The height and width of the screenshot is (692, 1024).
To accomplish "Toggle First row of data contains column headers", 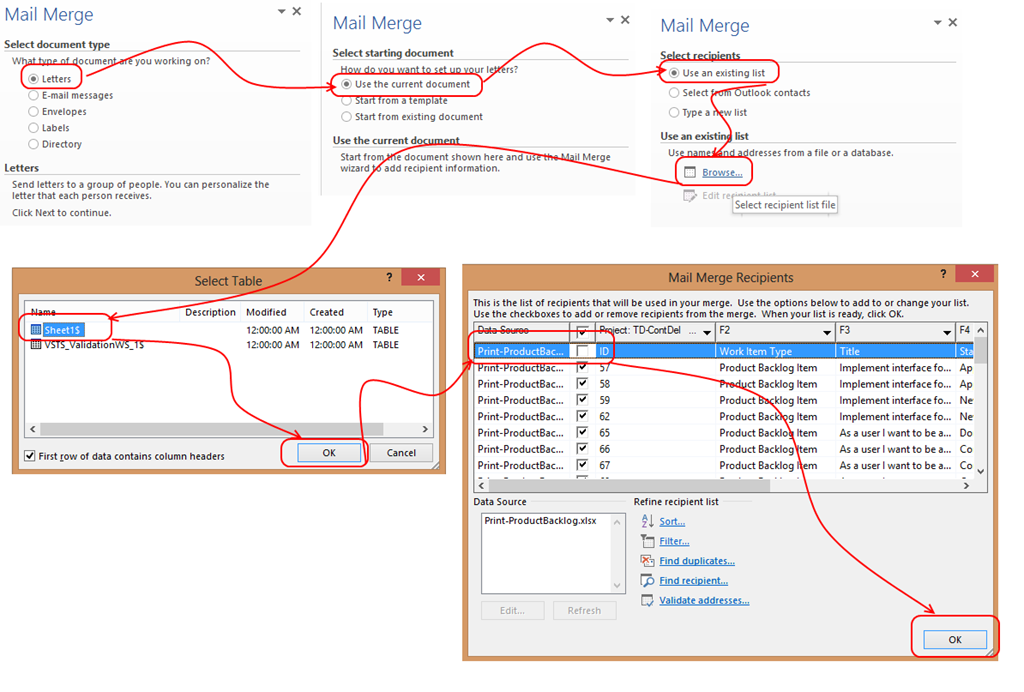I will click(x=30, y=456).
